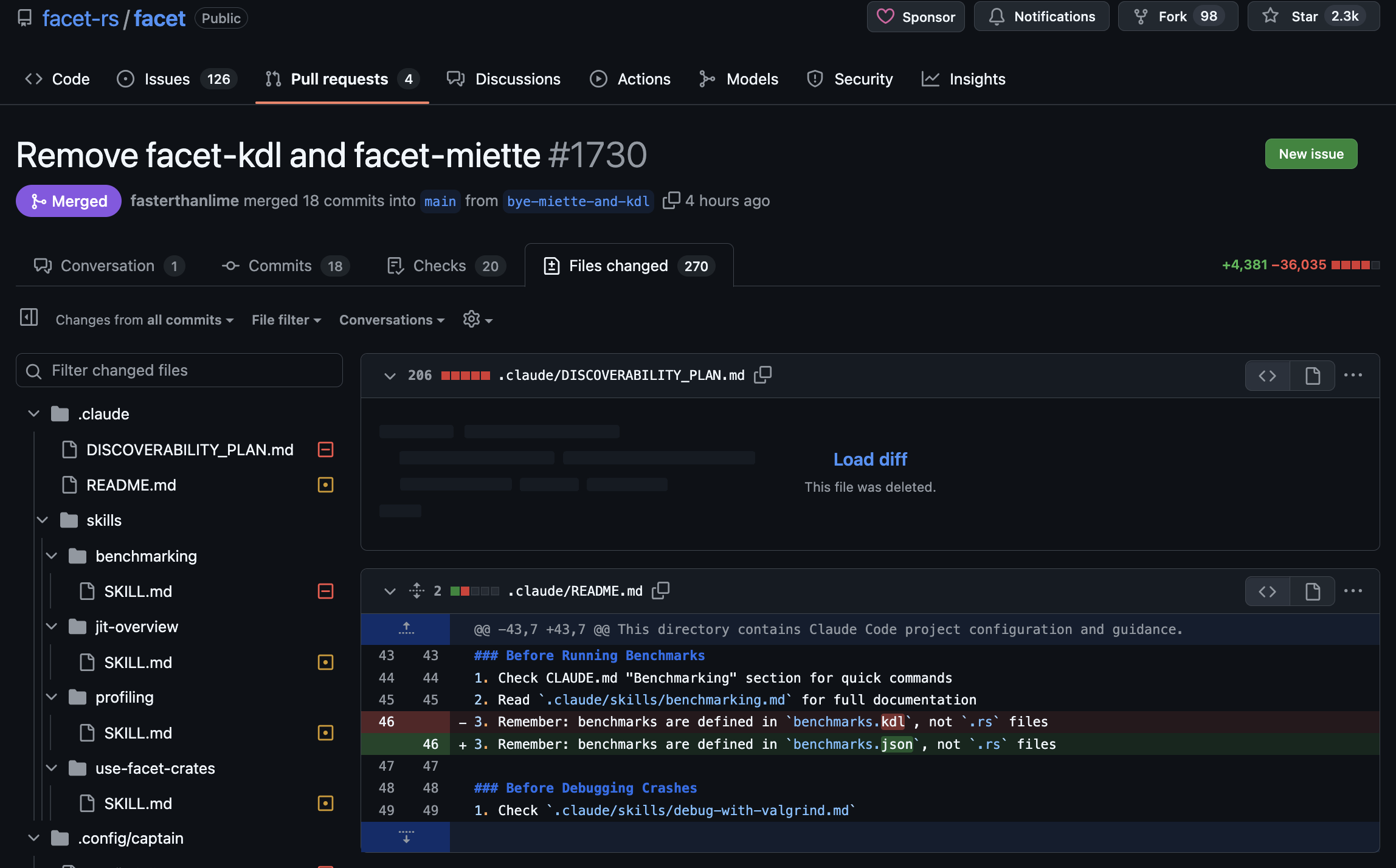This screenshot has height=868, width=1396.
Task: Focus the Filter changed files field
Action: [179, 370]
